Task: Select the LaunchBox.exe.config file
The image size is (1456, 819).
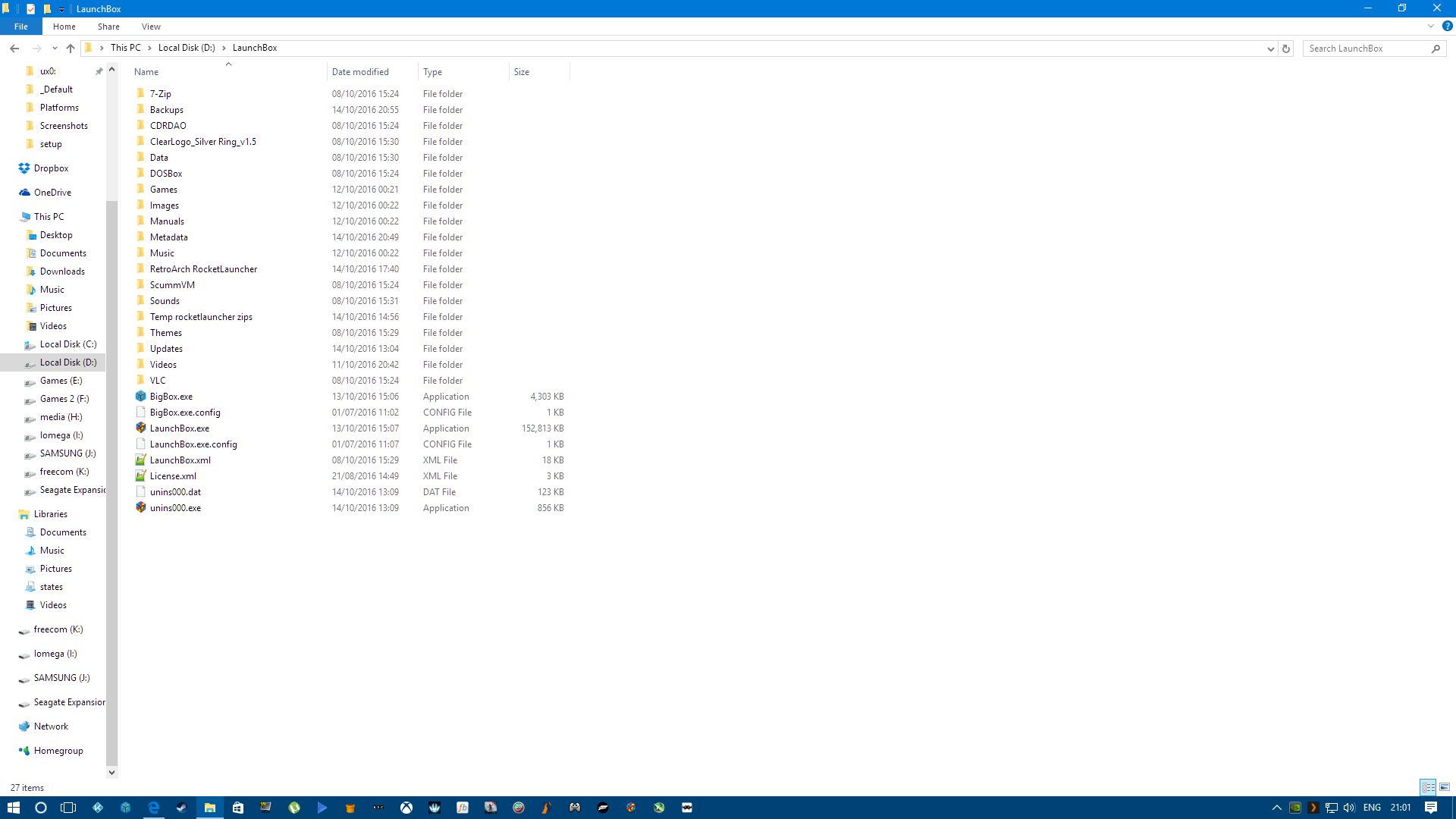Action: [x=193, y=444]
